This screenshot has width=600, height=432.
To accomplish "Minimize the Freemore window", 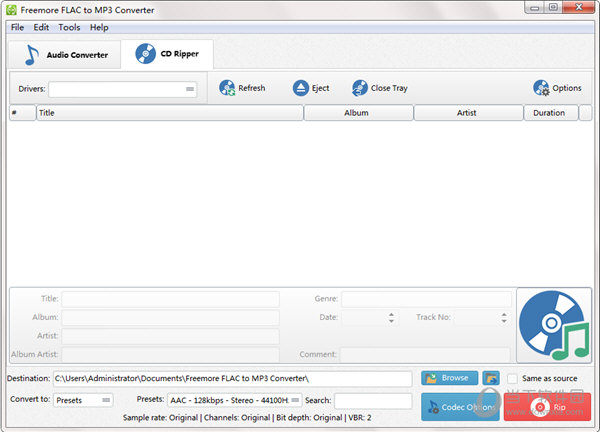I will click(x=535, y=7).
